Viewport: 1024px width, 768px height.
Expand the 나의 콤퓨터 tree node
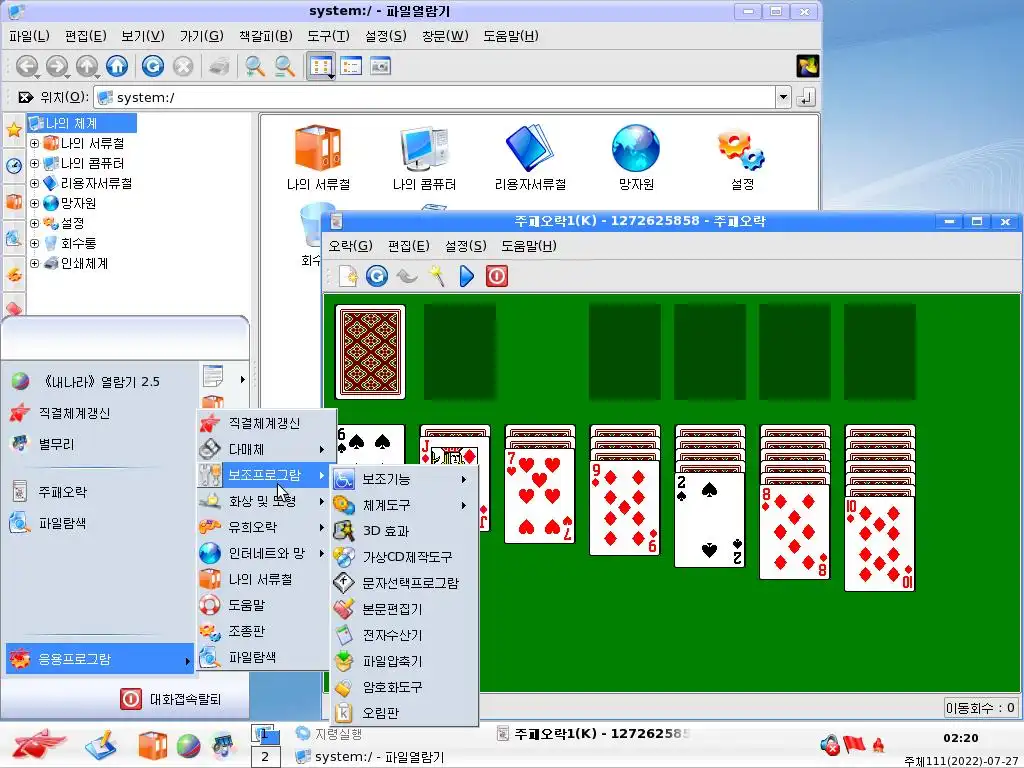point(35,163)
